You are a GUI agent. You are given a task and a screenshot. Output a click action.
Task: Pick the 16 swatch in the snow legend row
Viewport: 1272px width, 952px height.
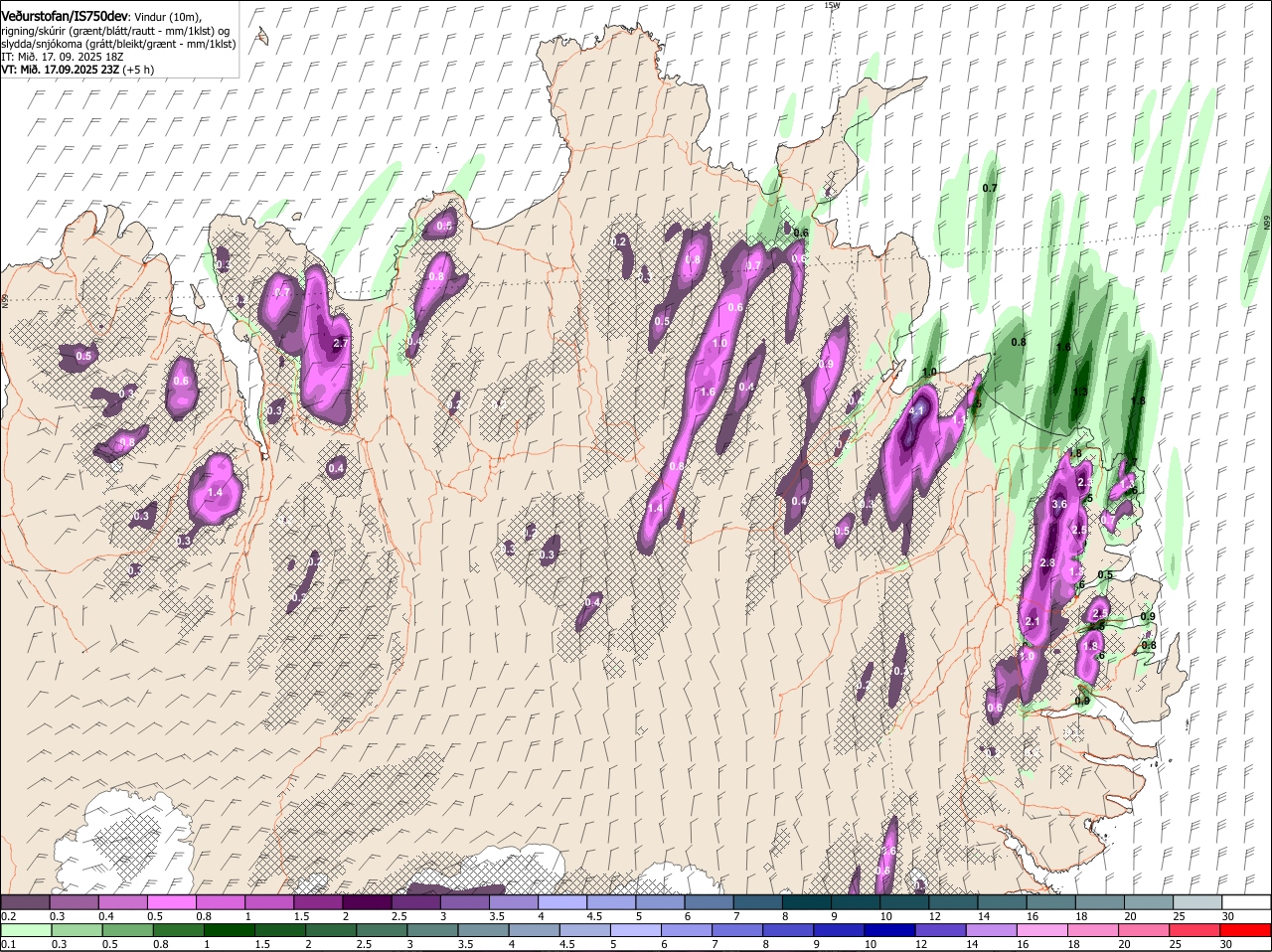coord(1050,901)
